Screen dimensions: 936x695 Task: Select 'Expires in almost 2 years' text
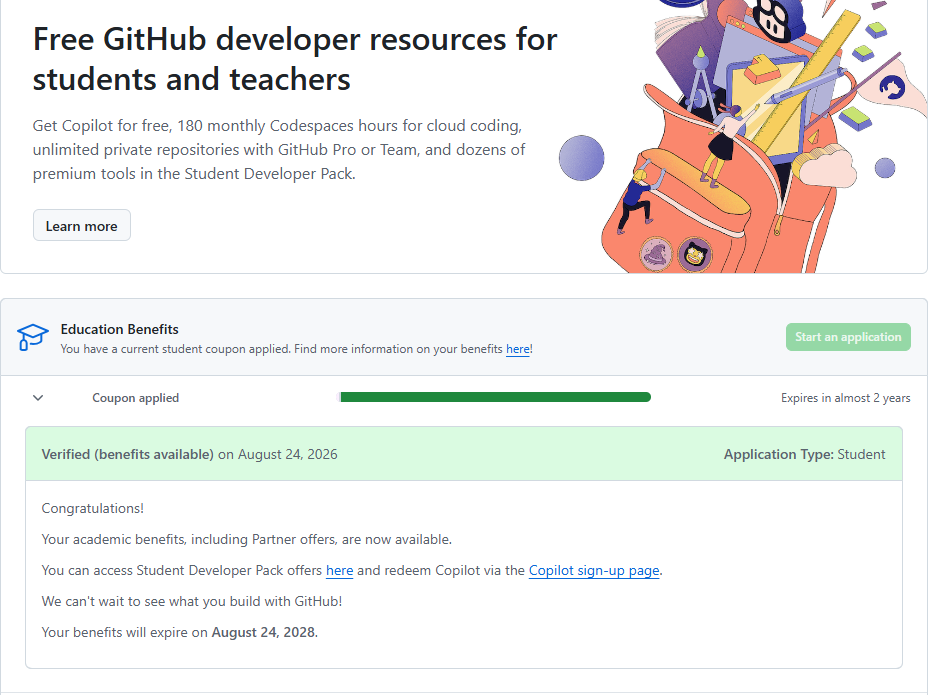tap(845, 398)
